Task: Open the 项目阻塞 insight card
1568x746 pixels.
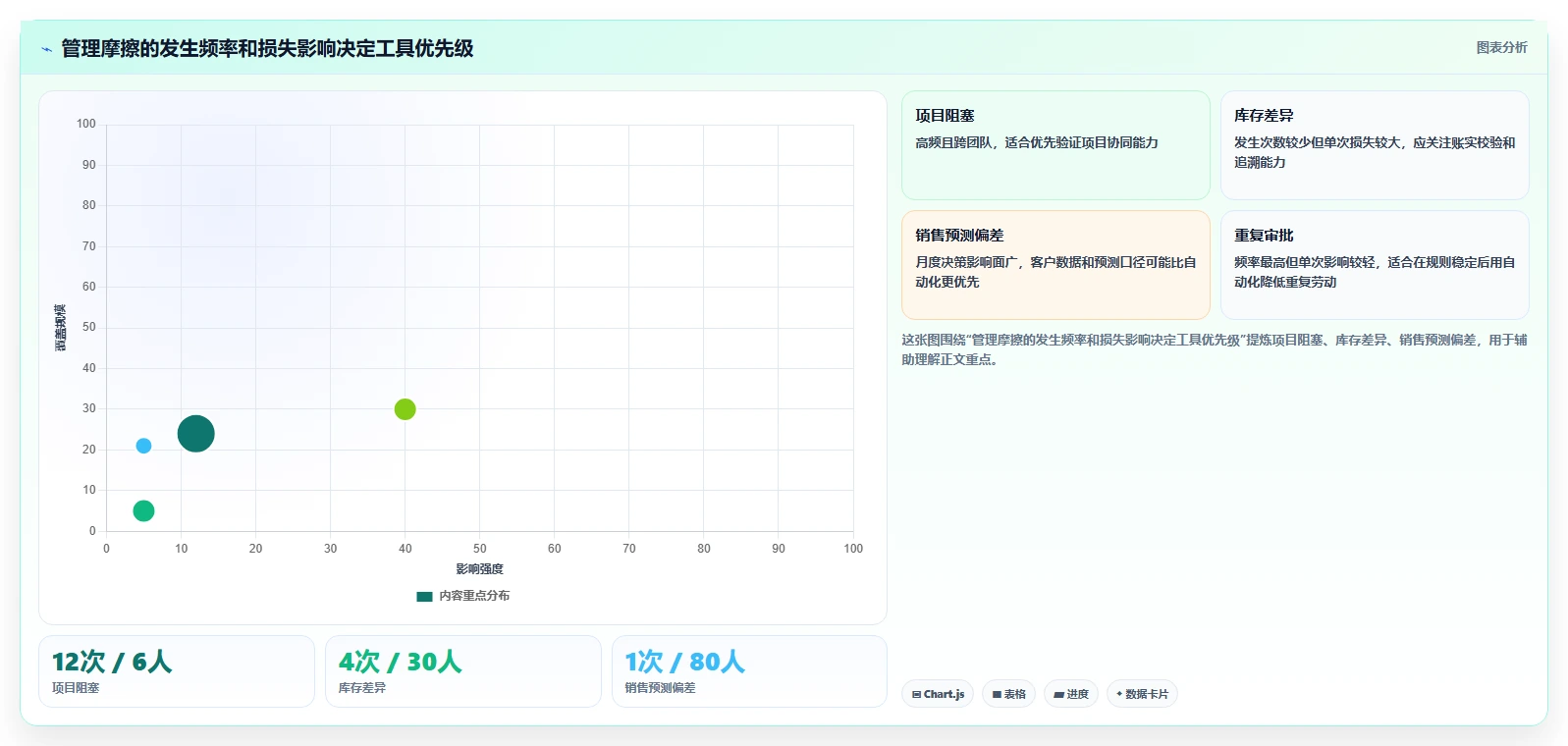Action: 1055,145
